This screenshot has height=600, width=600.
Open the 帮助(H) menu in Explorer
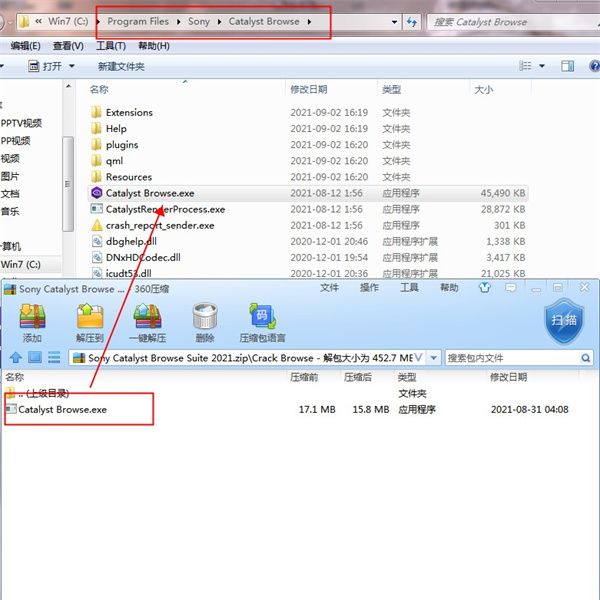coord(154,46)
